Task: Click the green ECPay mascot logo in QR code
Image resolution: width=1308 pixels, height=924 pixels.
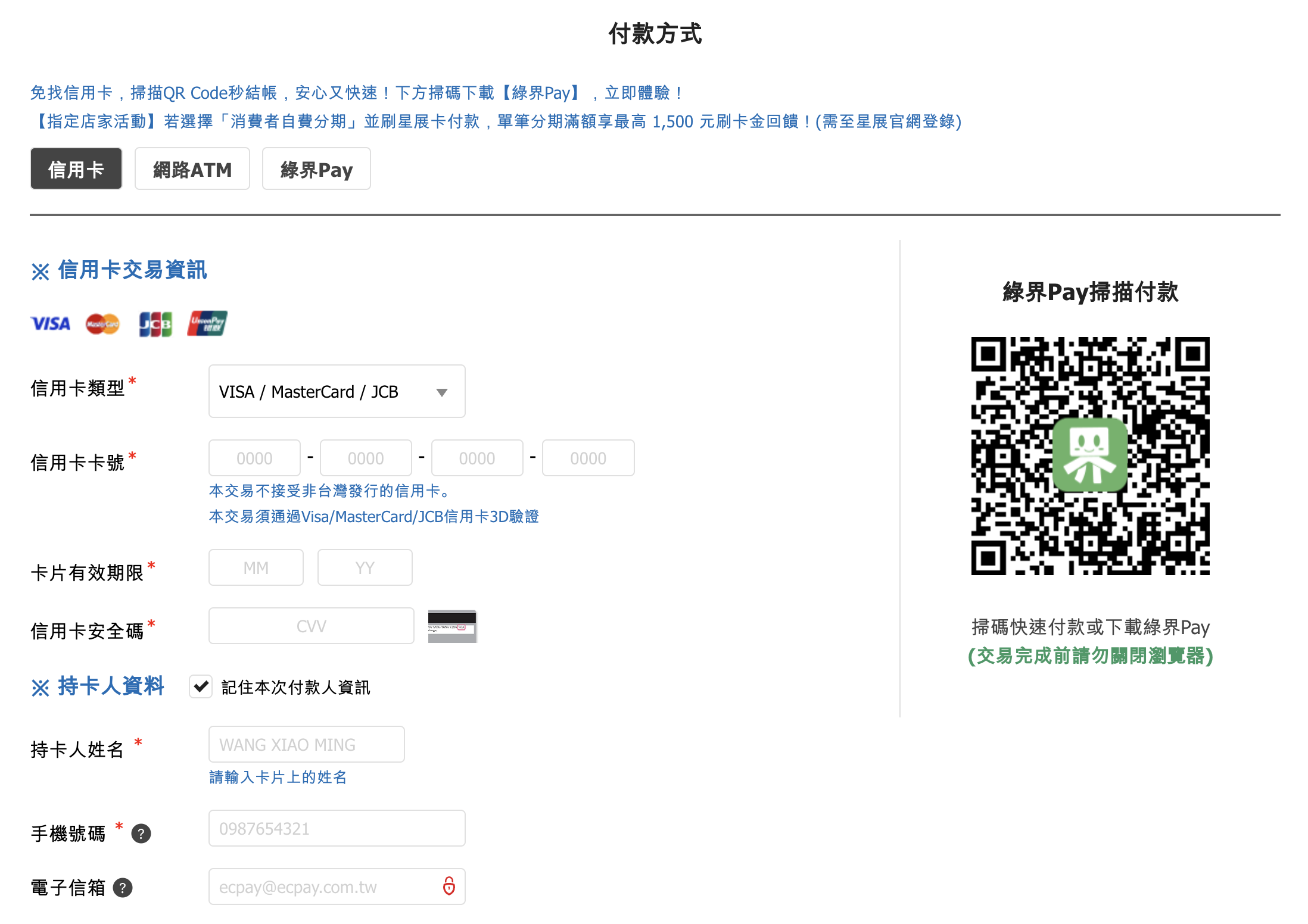Action: [x=1090, y=455]
